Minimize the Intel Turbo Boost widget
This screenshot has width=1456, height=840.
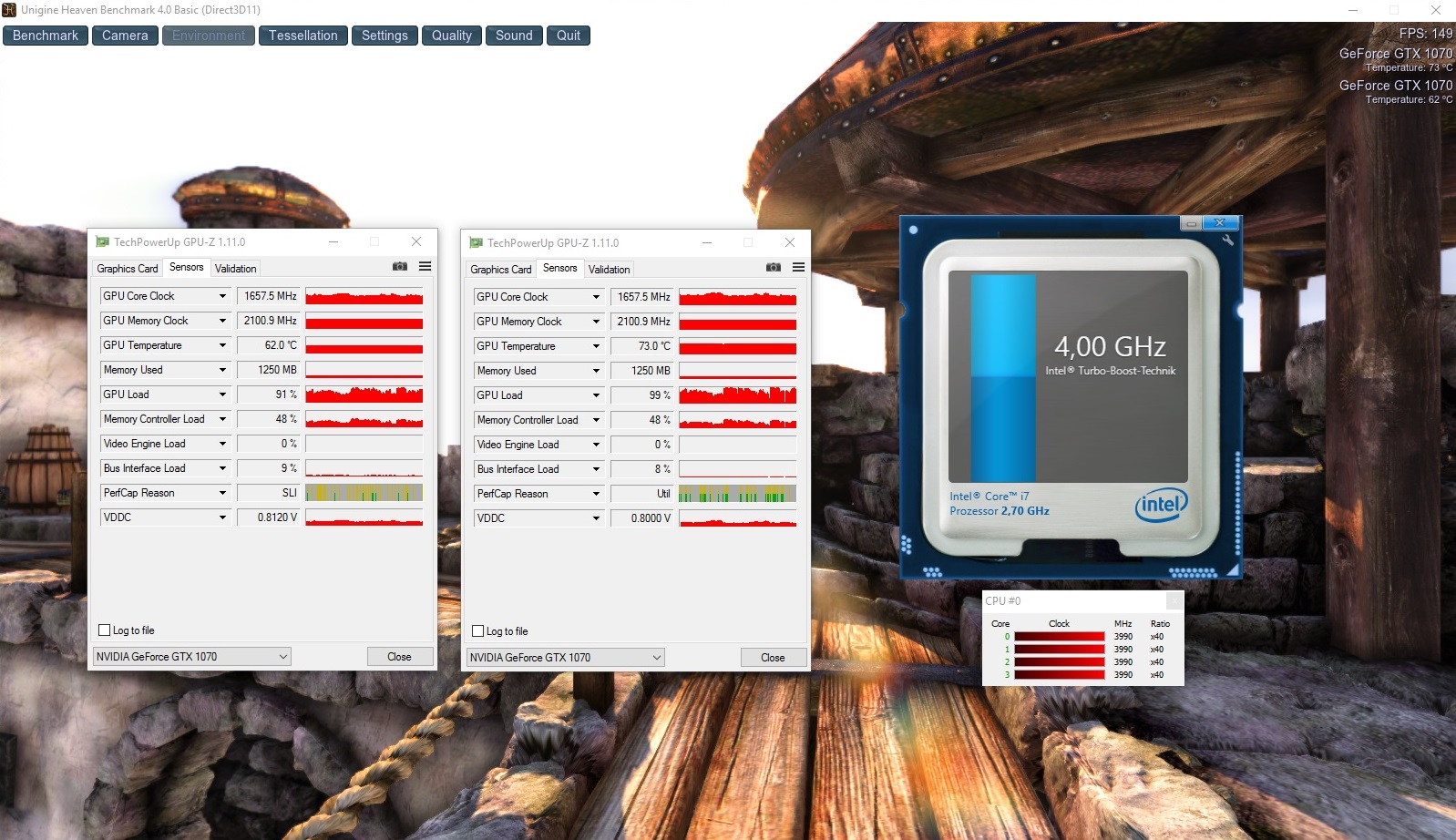[1191, 223]
